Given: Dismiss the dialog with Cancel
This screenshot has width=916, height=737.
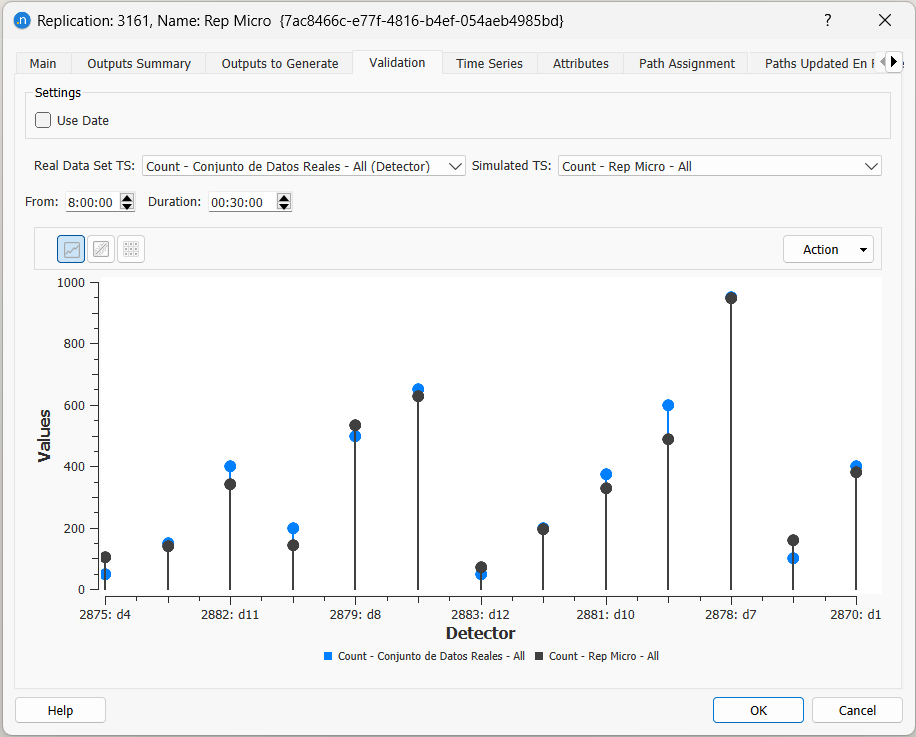Looking at the screenshot, I should 857,710.
